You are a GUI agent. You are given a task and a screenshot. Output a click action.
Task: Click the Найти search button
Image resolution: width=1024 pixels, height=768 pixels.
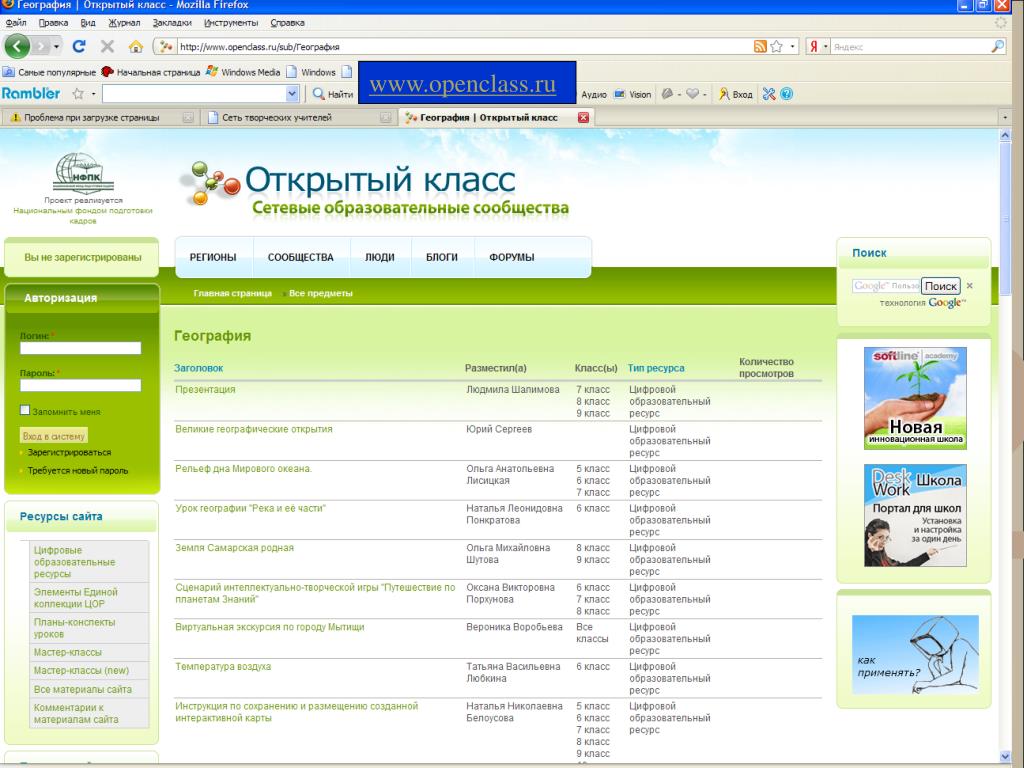click(x=333, y=94)
